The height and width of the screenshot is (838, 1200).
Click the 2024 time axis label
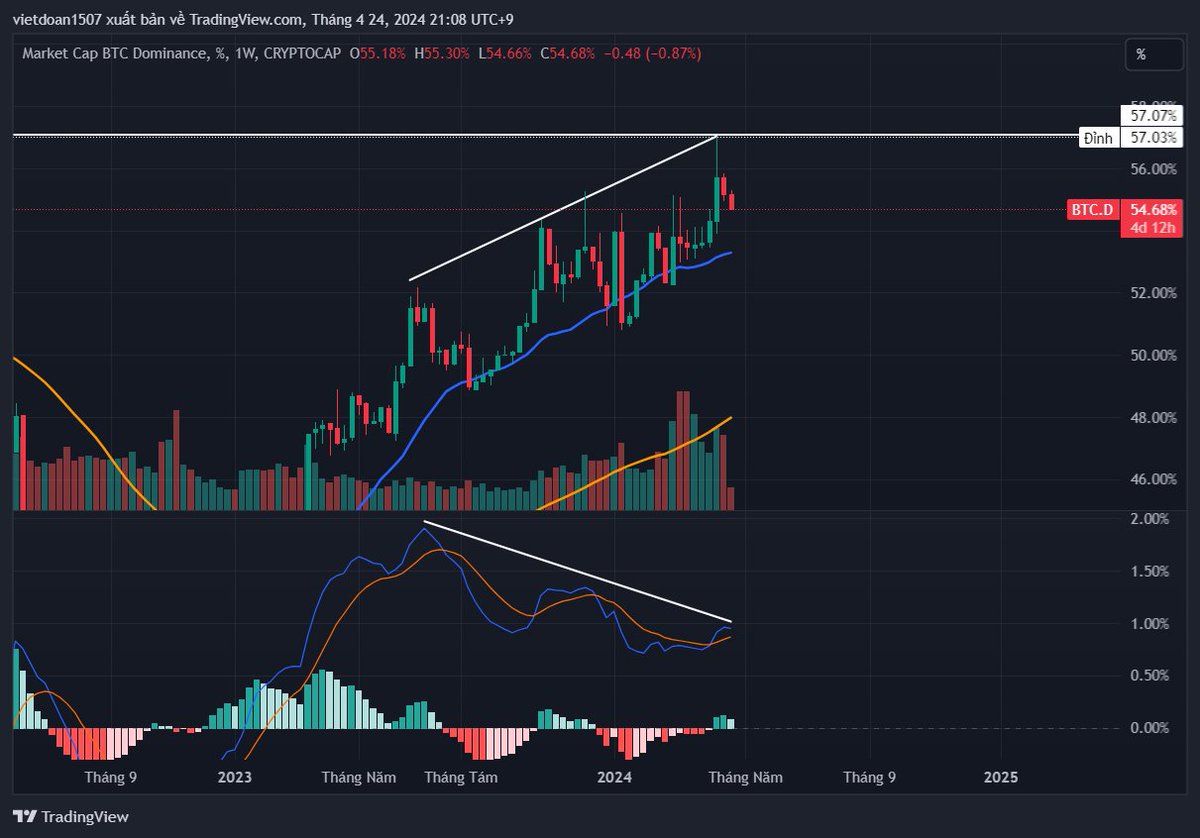[613, 777]
